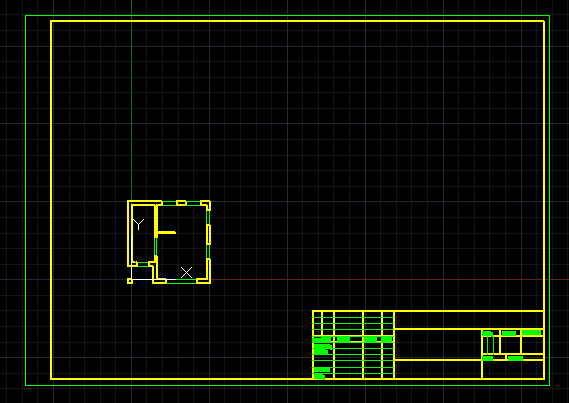Click the Y axis label of the UCS icon

(x=138, y=224)
